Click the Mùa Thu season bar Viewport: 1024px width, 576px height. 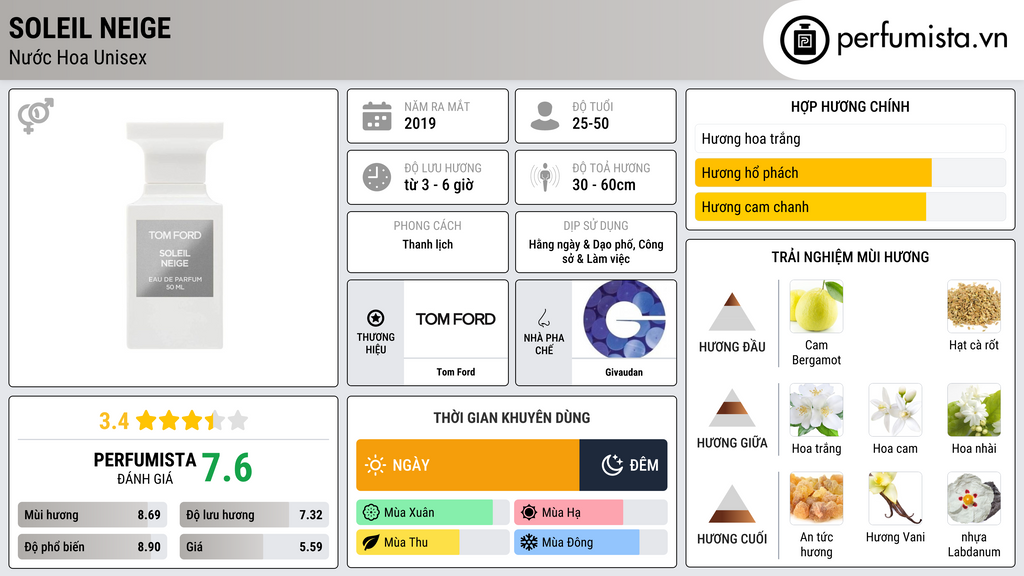(x=432, y=543)
